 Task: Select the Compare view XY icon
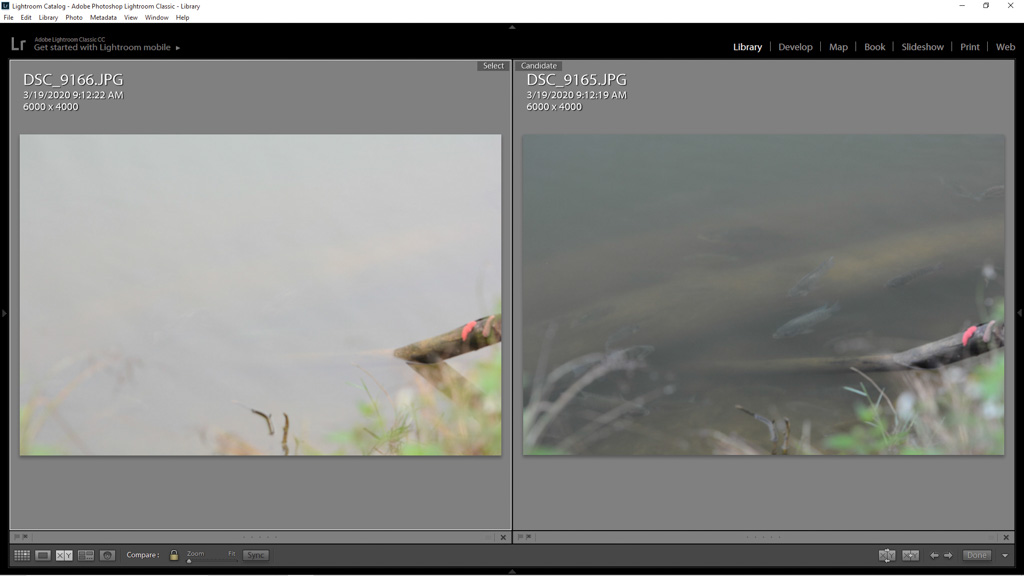pos(64,555)
